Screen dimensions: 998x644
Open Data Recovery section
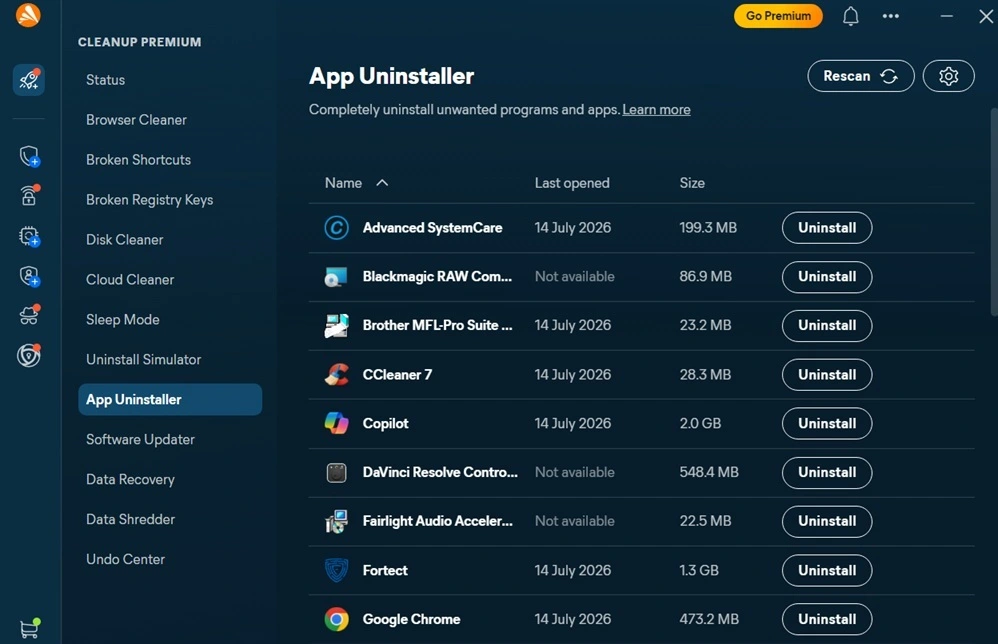(x=130, y=480)
